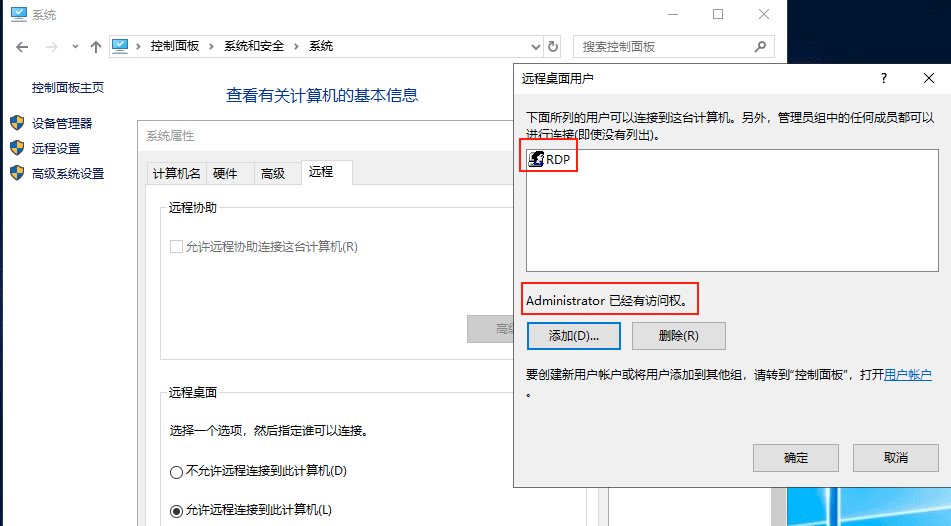Click the 系统 breadcrumb segment
This screenshot has height=526, width=951.
click(321, 46)
